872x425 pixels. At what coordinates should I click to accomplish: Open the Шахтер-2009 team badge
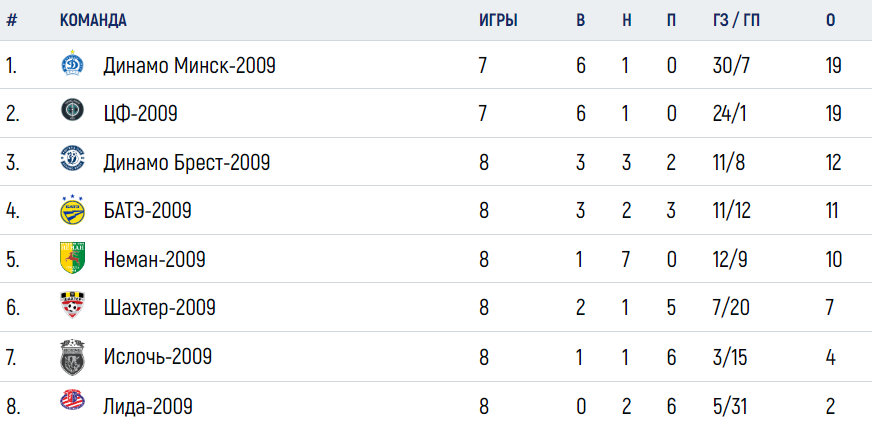tap(72, 305)
